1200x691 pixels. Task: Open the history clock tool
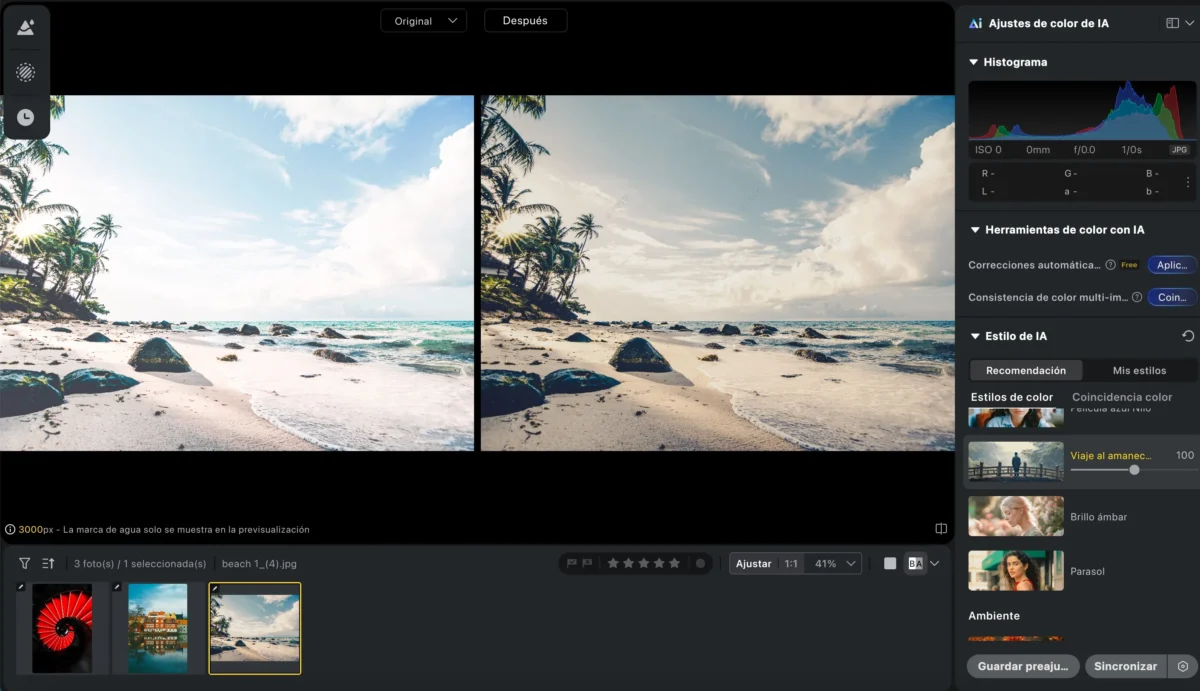26,117
